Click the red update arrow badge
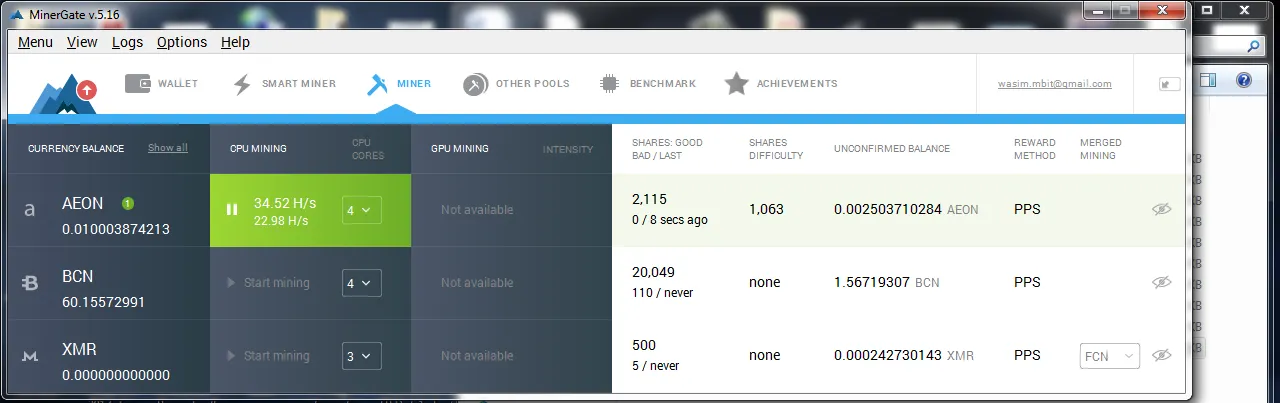The width and height of the screenshot is (1280, 403). (87, 90)
